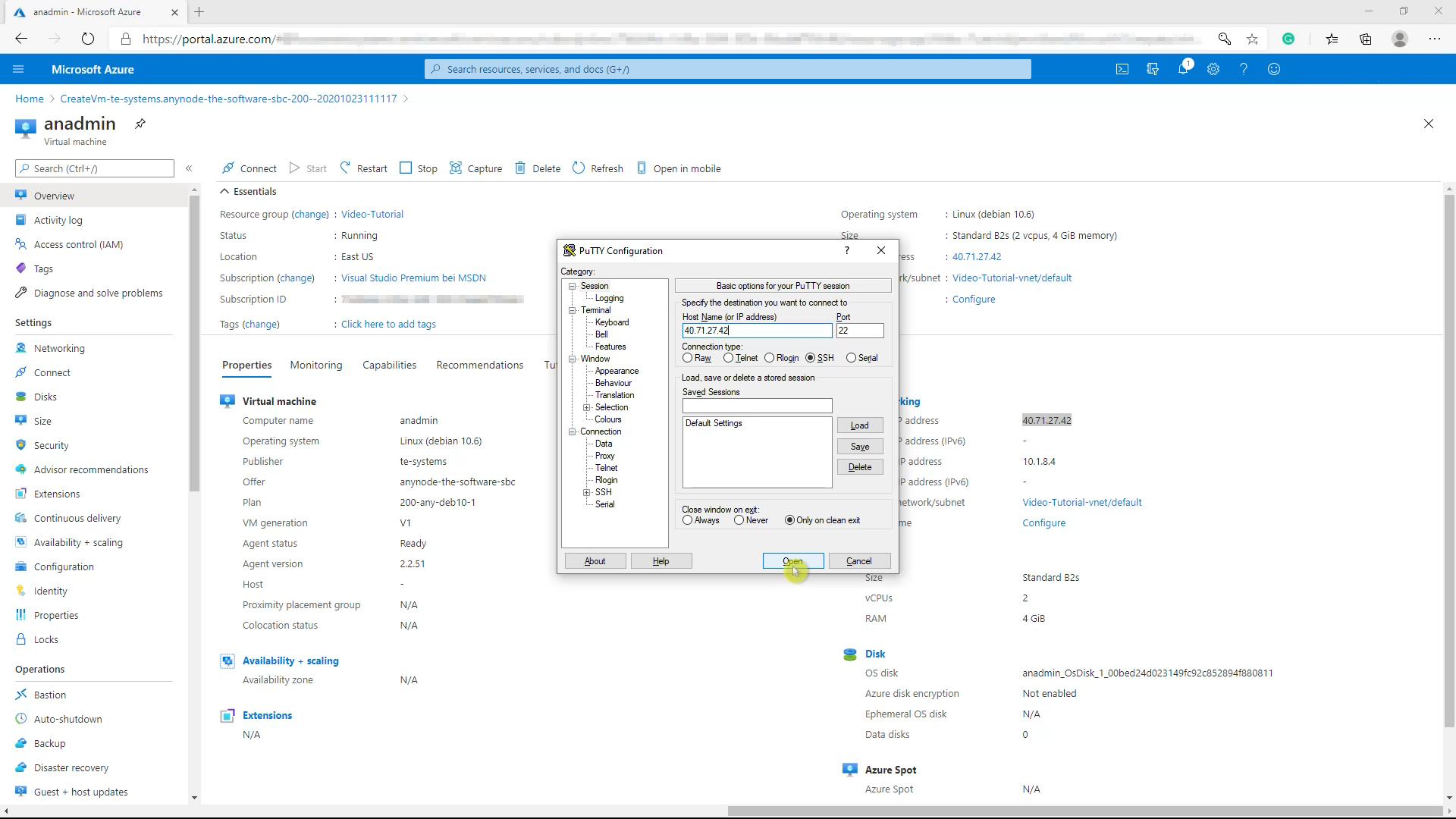Open the notifications bell

tap(1183, 69)
